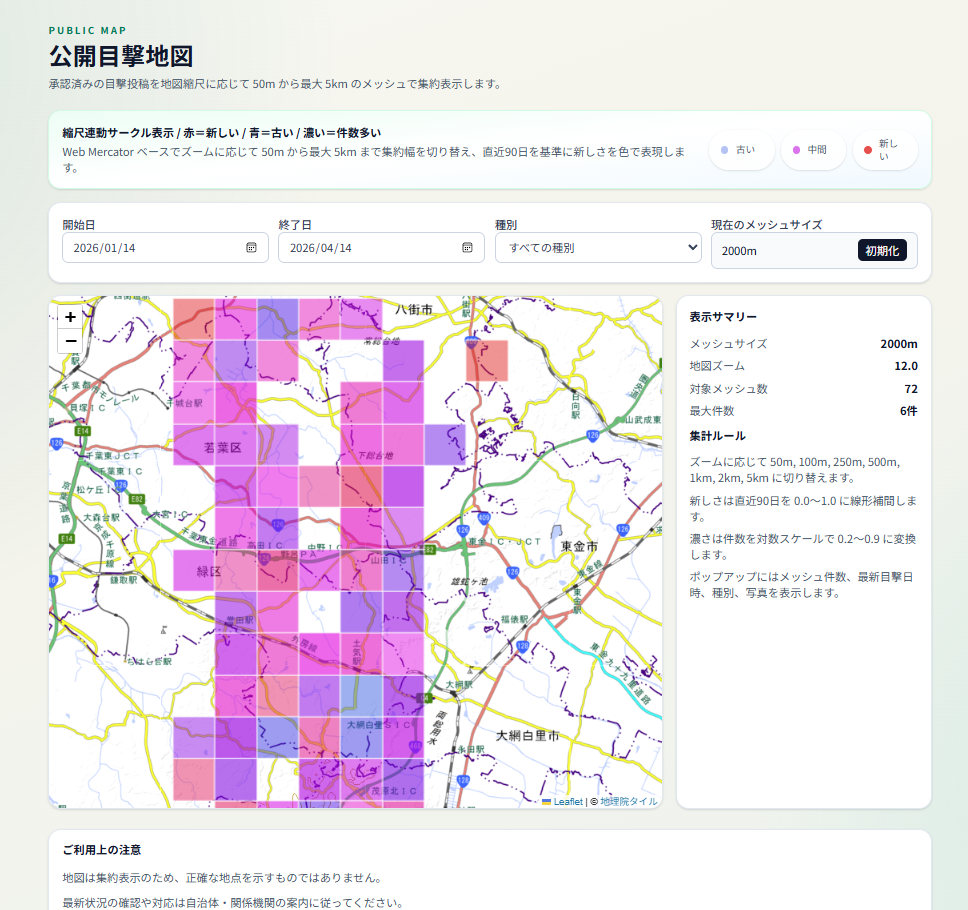Click the map zoom out minus button
This screenshot has height=910, width=968.
pyautogui.click(x=70, y=341)
